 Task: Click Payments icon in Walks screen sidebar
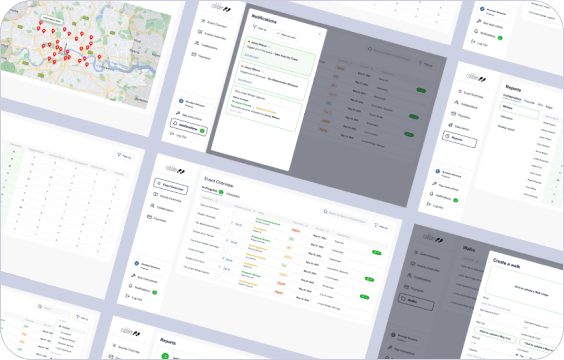click(407, 287)
